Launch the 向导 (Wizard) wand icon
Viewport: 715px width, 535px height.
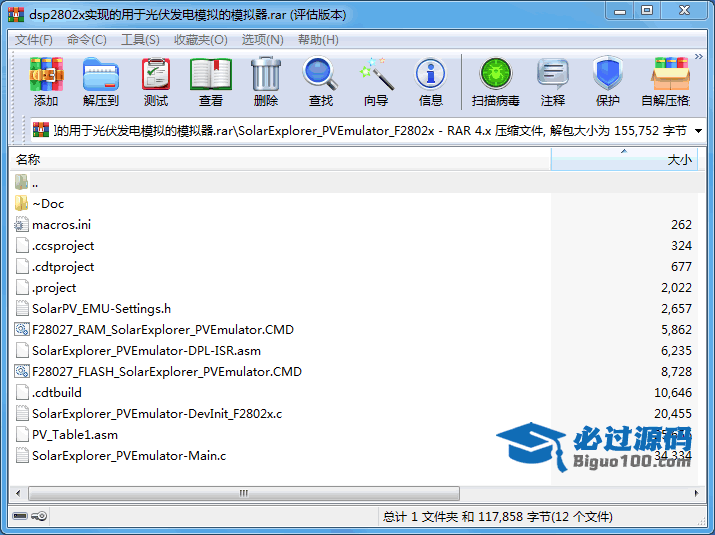click(x=376, y=81)
